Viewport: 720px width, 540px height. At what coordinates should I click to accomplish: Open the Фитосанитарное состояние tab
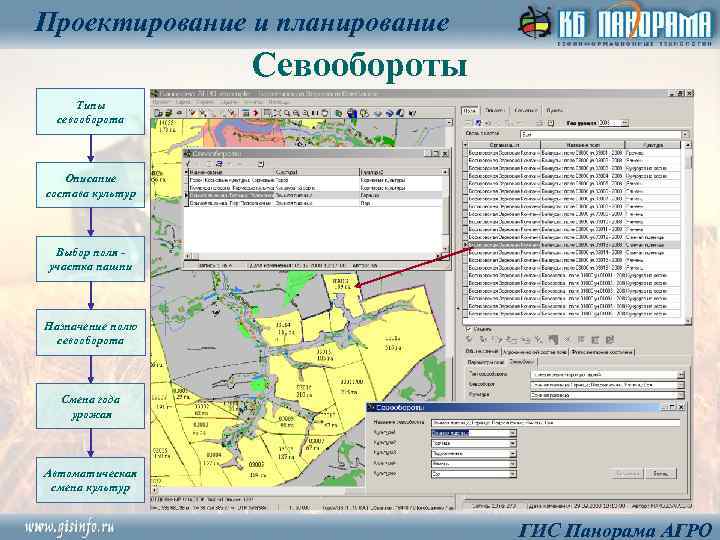[602, 352]
